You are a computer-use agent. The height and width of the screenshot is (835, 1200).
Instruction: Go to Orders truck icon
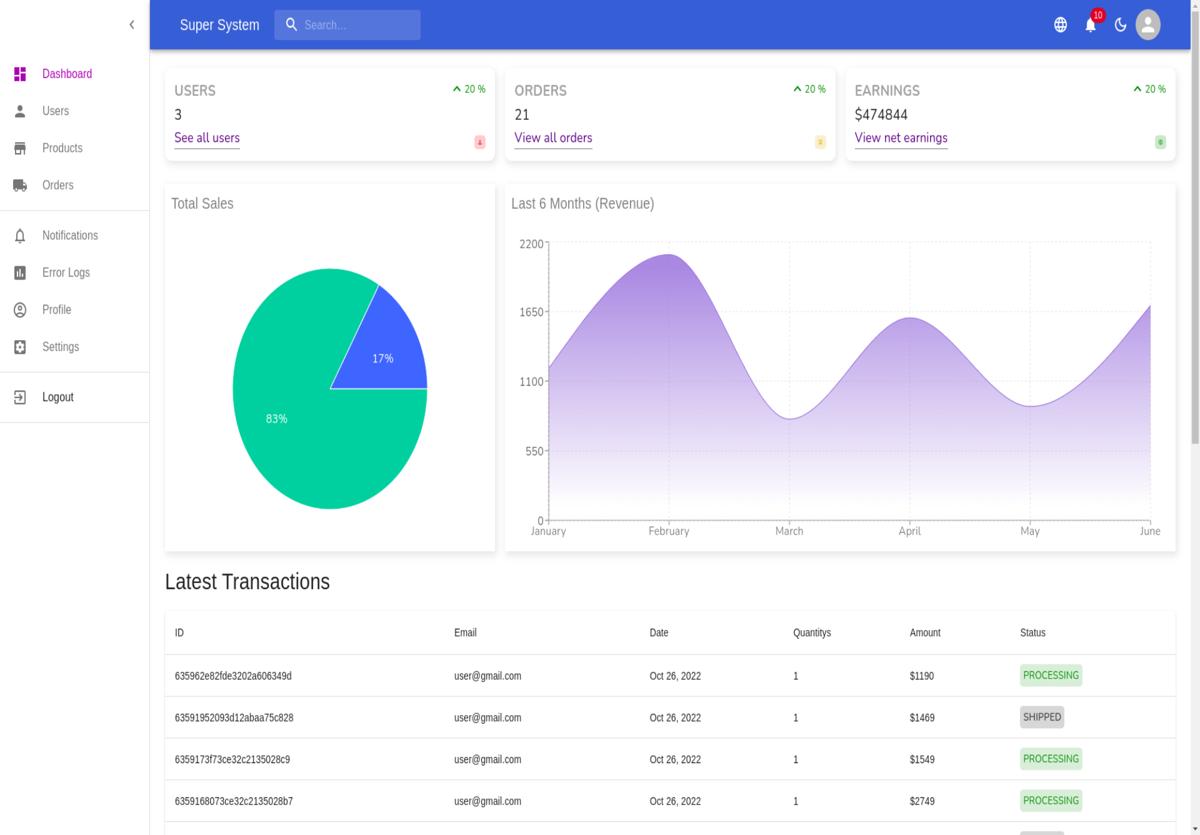pos(20,185)
